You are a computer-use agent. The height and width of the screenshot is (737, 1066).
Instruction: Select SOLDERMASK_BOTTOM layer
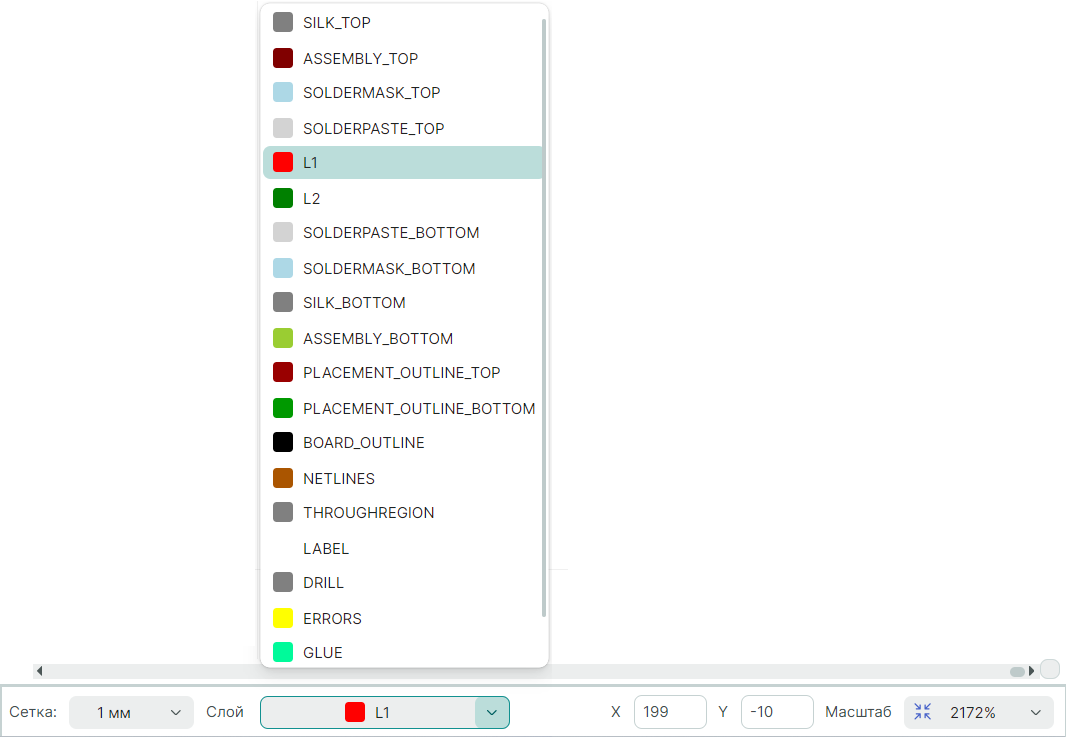pos(402,269)
